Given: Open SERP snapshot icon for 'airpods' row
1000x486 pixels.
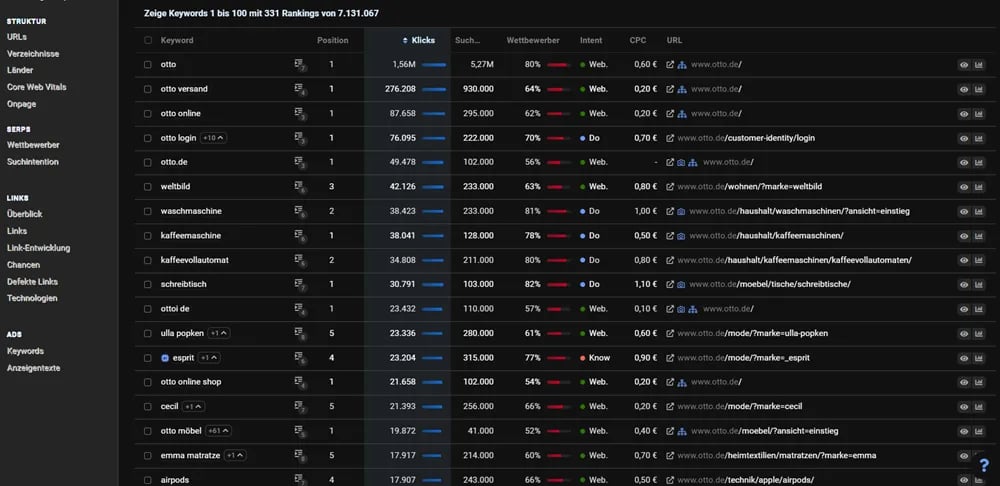Looking at the screenshot, I should pyautogui.click(x=299, y=479).
